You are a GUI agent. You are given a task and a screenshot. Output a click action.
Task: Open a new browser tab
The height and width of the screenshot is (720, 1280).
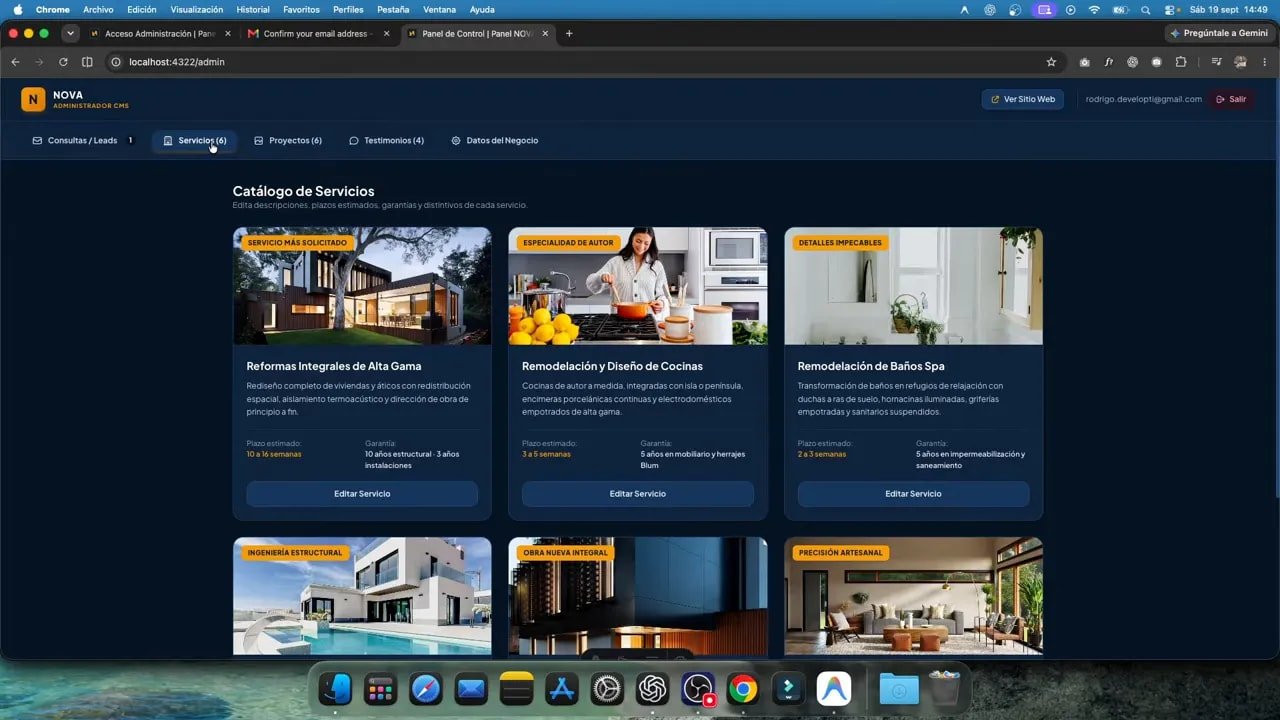pyautogui.click(x=569, y=33)
